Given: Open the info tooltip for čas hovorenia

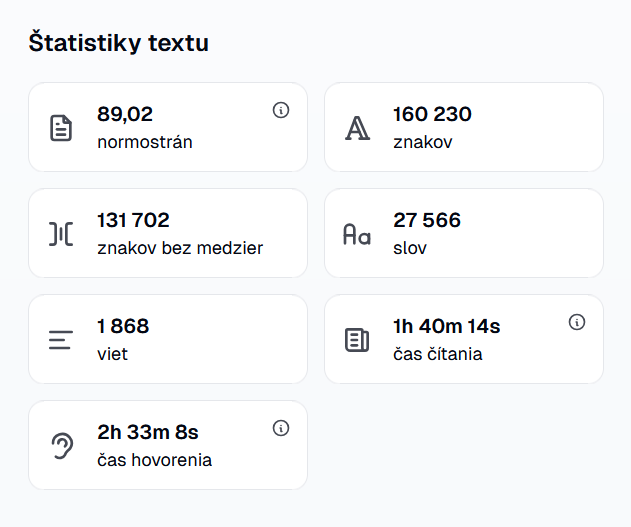Looking at the screenshot, I should (x=281, y=428).
